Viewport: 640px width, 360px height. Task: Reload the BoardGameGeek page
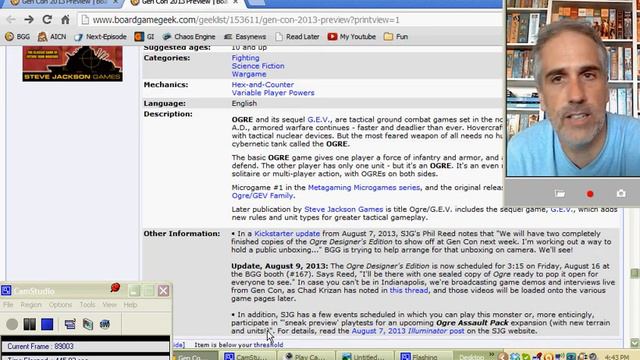[47, 20]
